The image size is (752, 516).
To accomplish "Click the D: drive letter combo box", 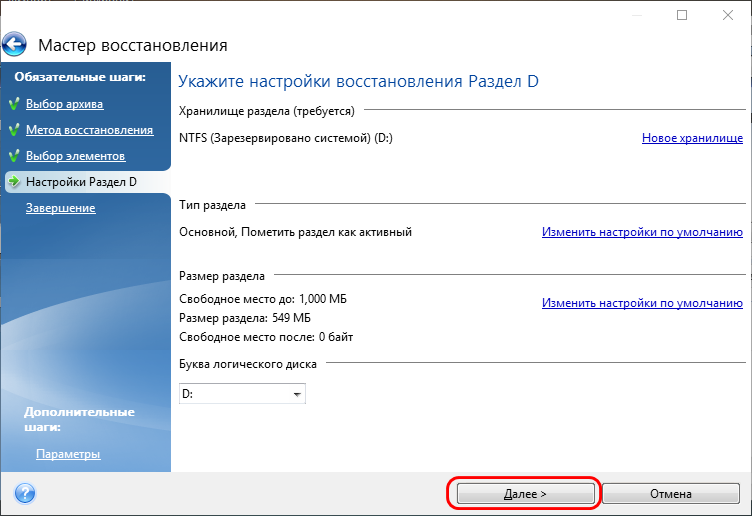I will (242, 394).
